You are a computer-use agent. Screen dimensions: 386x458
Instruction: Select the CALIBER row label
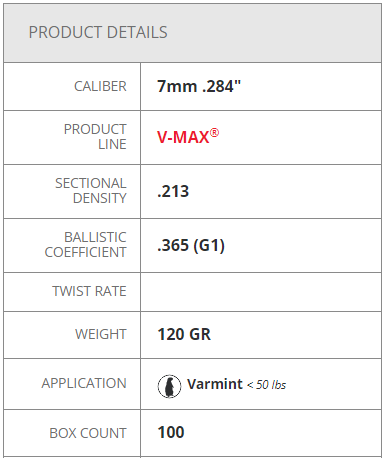100,86
